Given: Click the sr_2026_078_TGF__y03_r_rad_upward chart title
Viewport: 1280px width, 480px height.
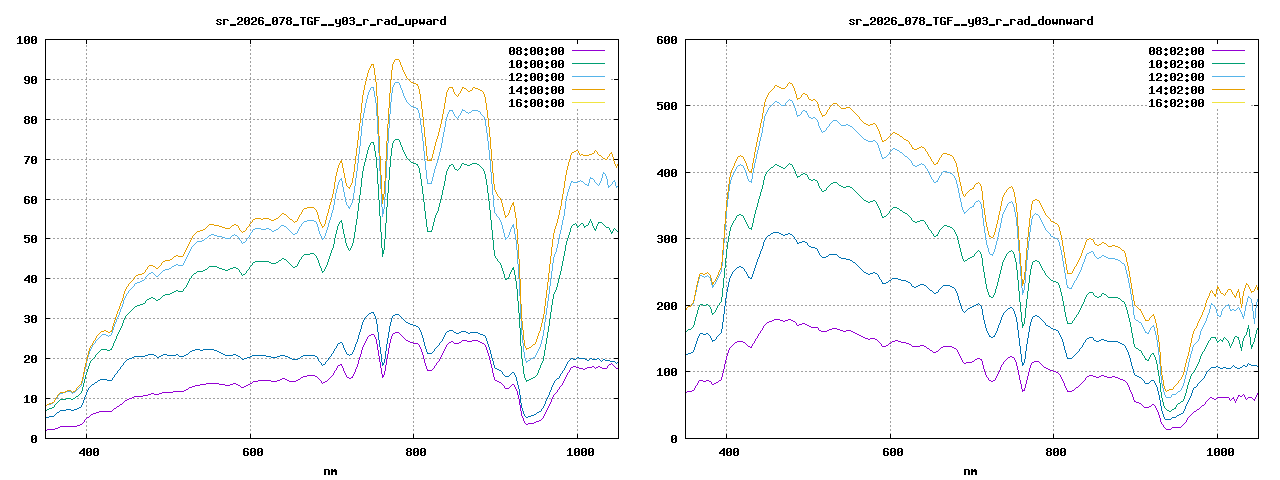Looking at the screenshot, I should point(331,21).
